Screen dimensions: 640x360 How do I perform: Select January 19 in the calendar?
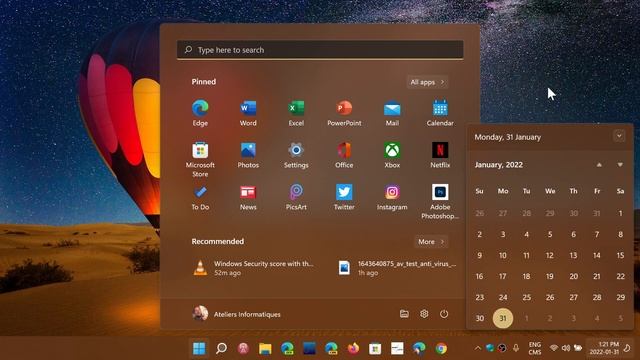click(x=550, y=276)
